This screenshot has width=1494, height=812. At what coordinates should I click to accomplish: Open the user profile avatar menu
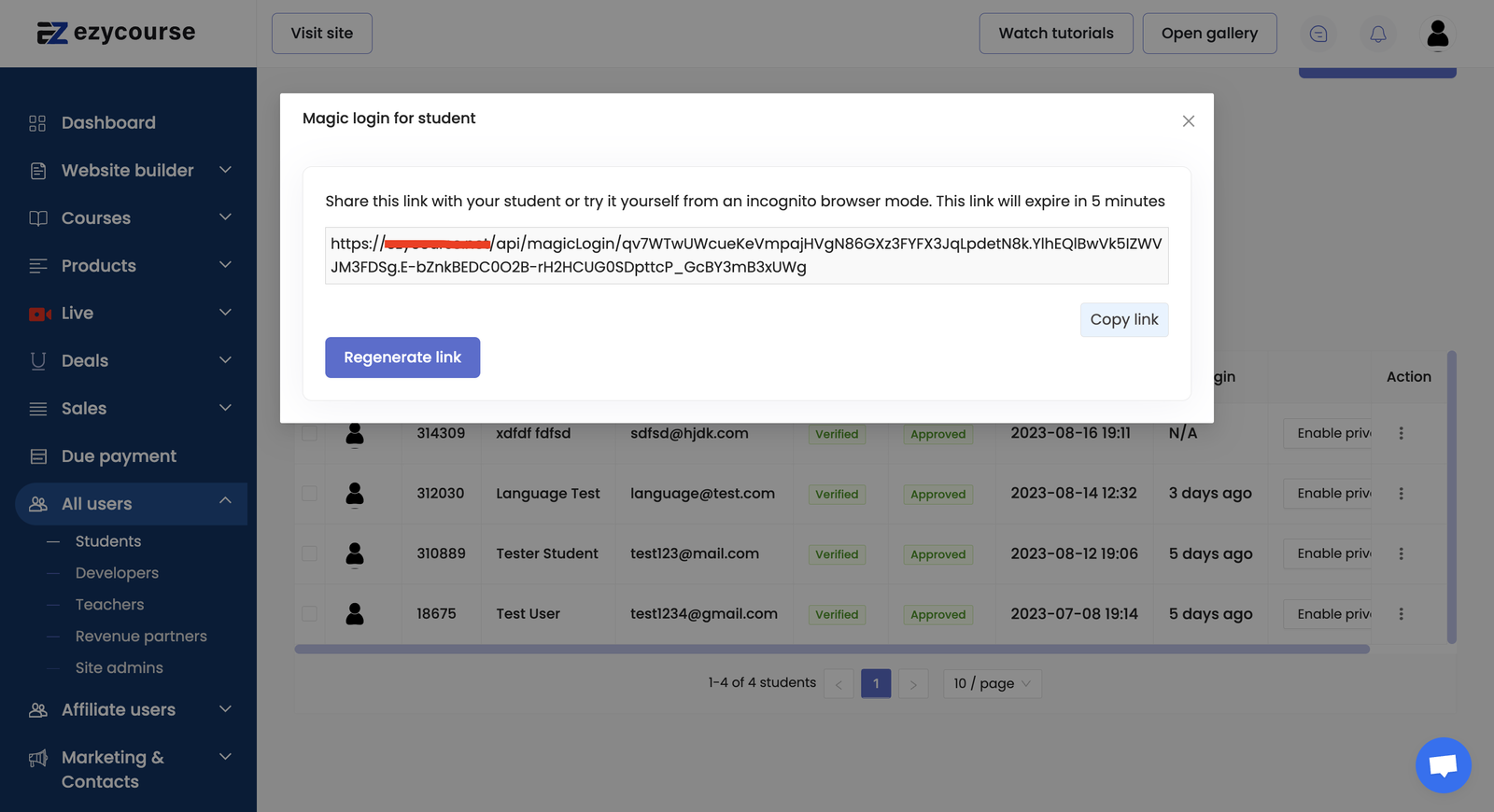pyautogui.click(x=1437, y=34)
